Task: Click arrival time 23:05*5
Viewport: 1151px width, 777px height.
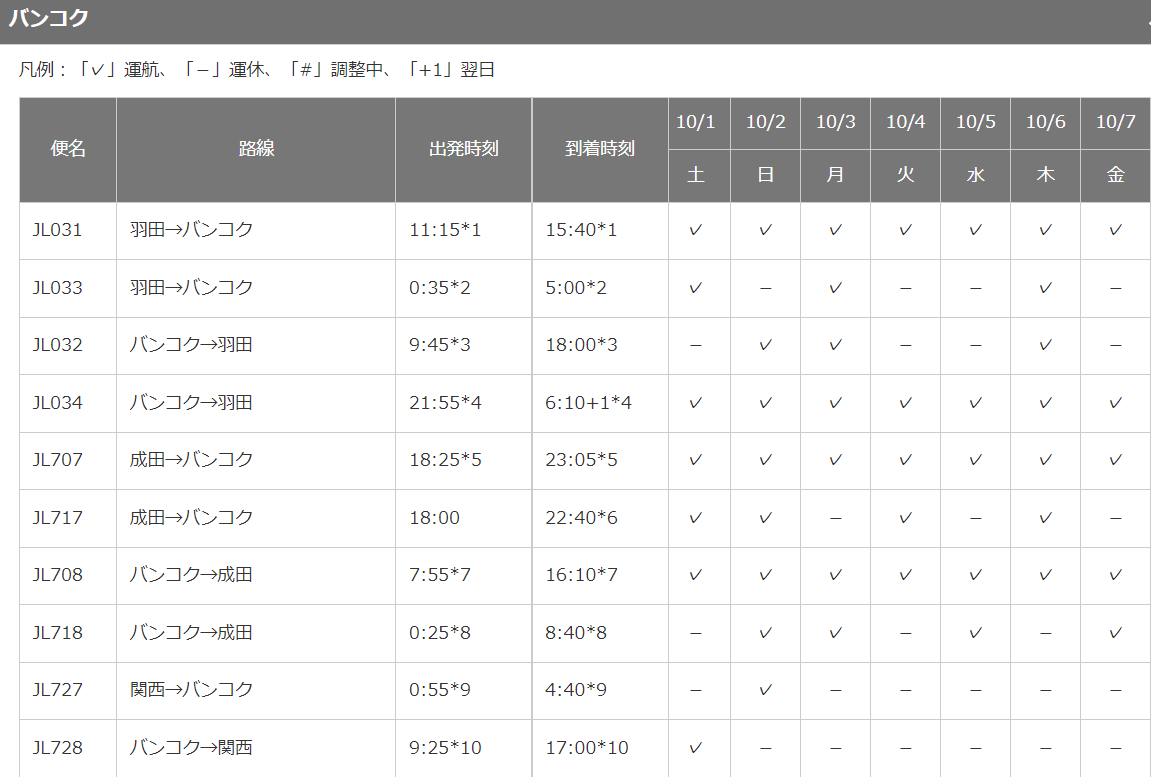Action: (x=581, y=460)
